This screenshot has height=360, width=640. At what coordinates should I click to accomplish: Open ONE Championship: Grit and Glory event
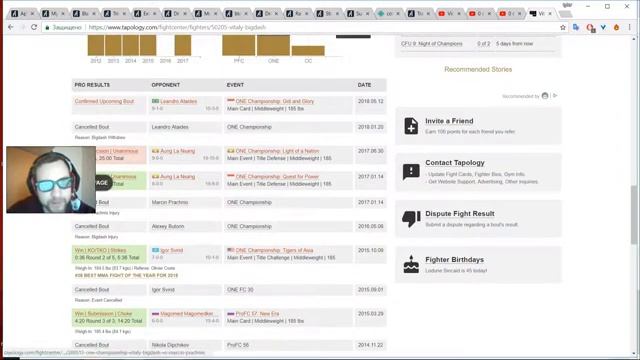pyautogui.click(x=275, y=101)
